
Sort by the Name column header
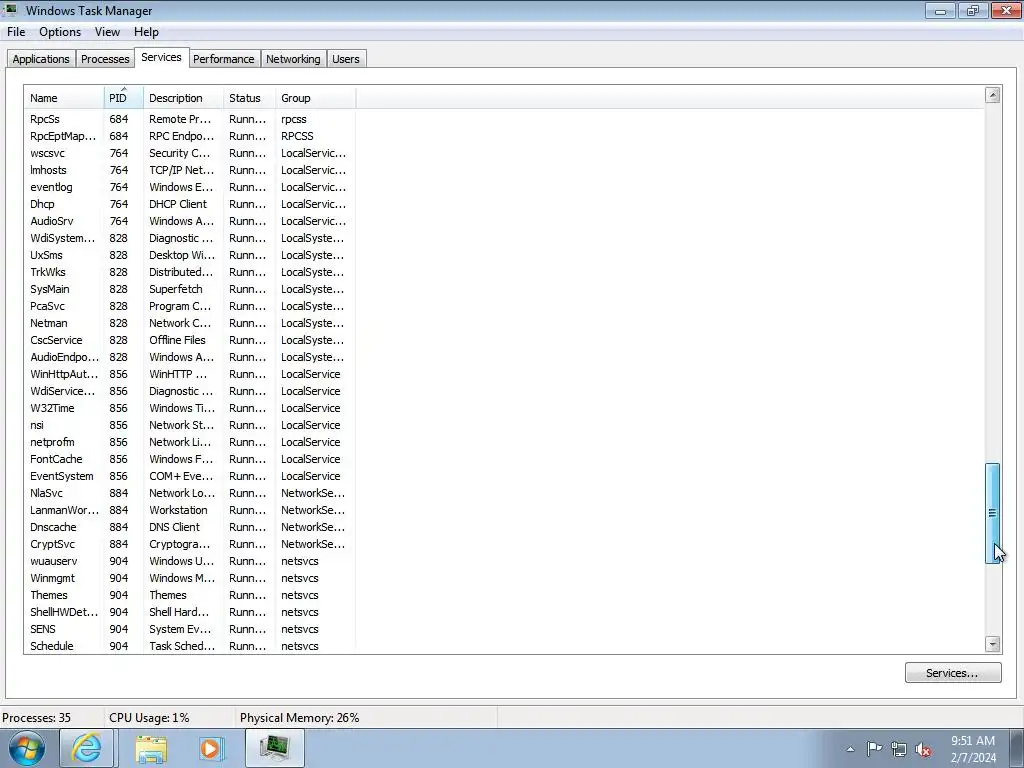63,98
